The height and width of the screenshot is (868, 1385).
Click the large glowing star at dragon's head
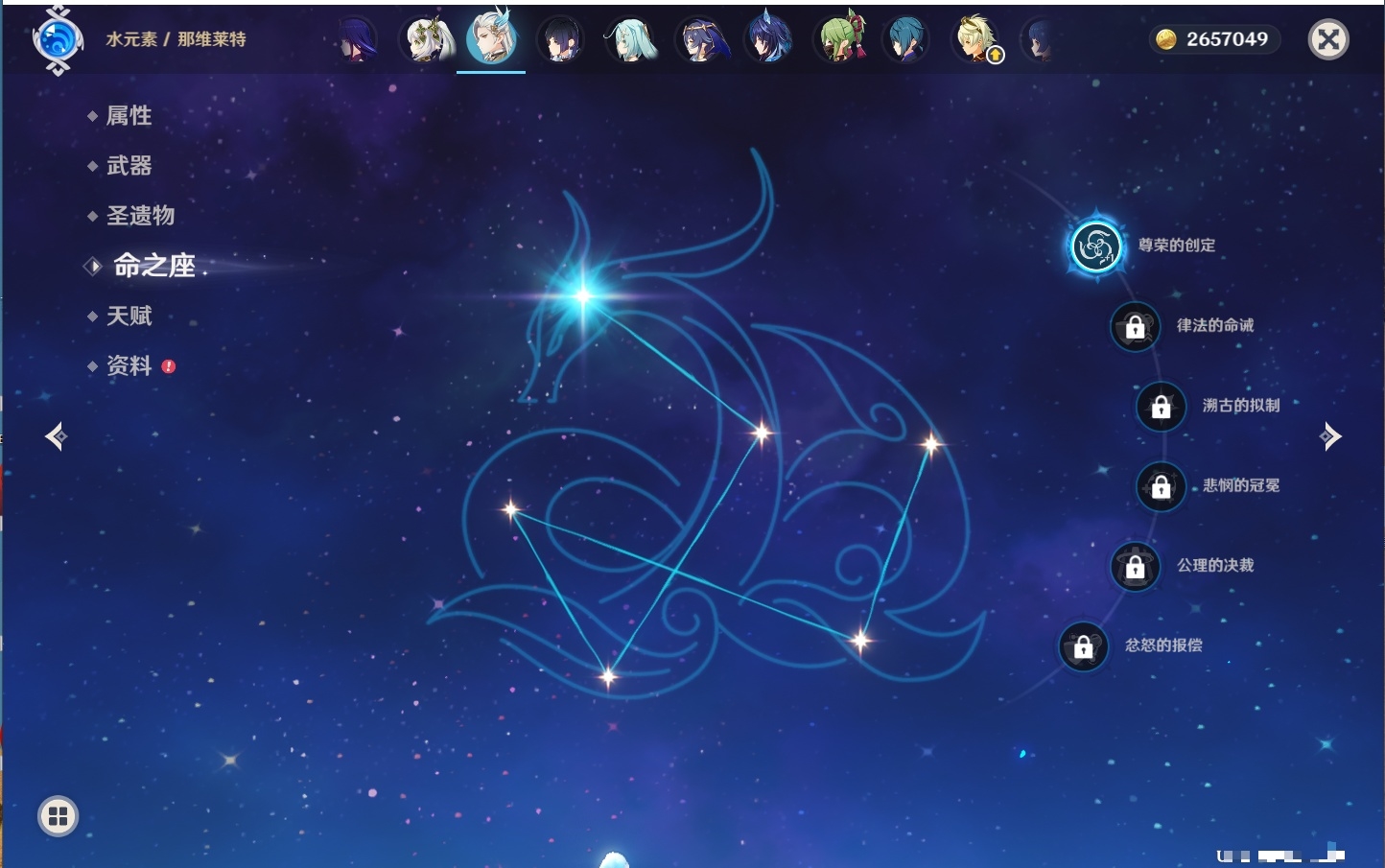[x=582, y=295]
